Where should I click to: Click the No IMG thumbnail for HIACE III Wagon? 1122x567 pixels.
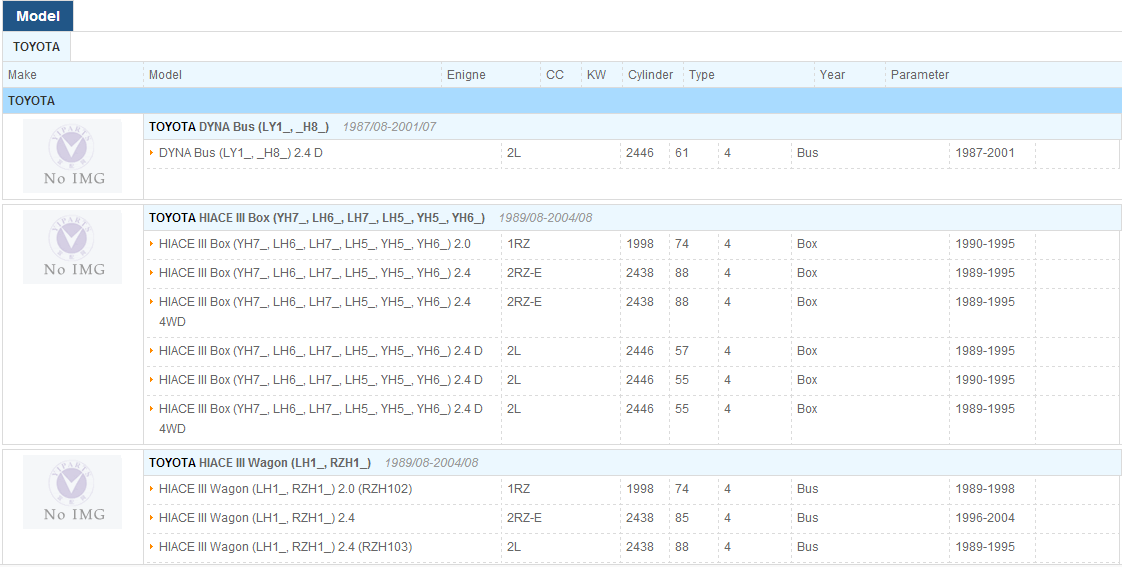click(x=72, y=492)
